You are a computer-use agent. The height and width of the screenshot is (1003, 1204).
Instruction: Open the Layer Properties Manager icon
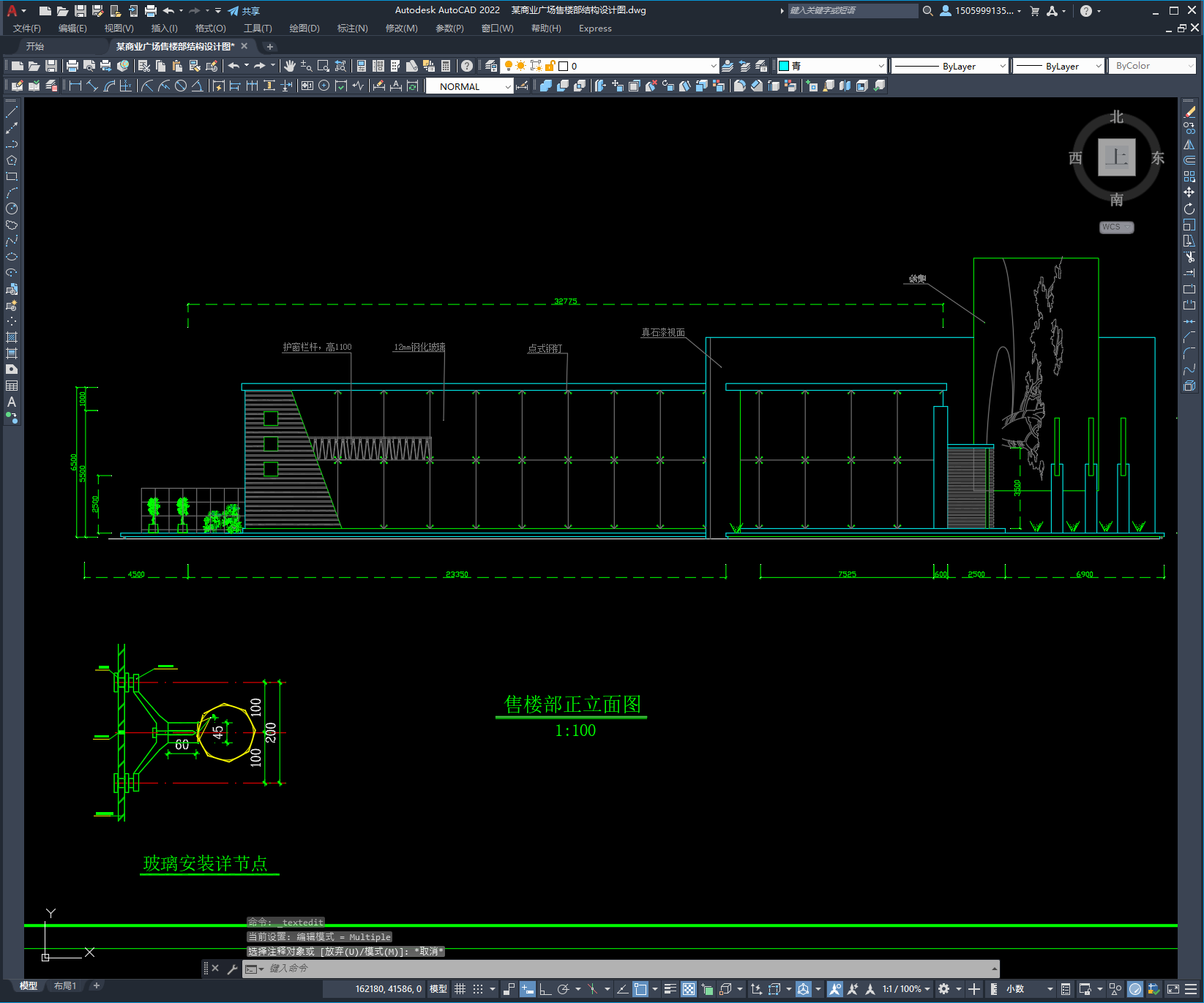click(x=491, y=66)
